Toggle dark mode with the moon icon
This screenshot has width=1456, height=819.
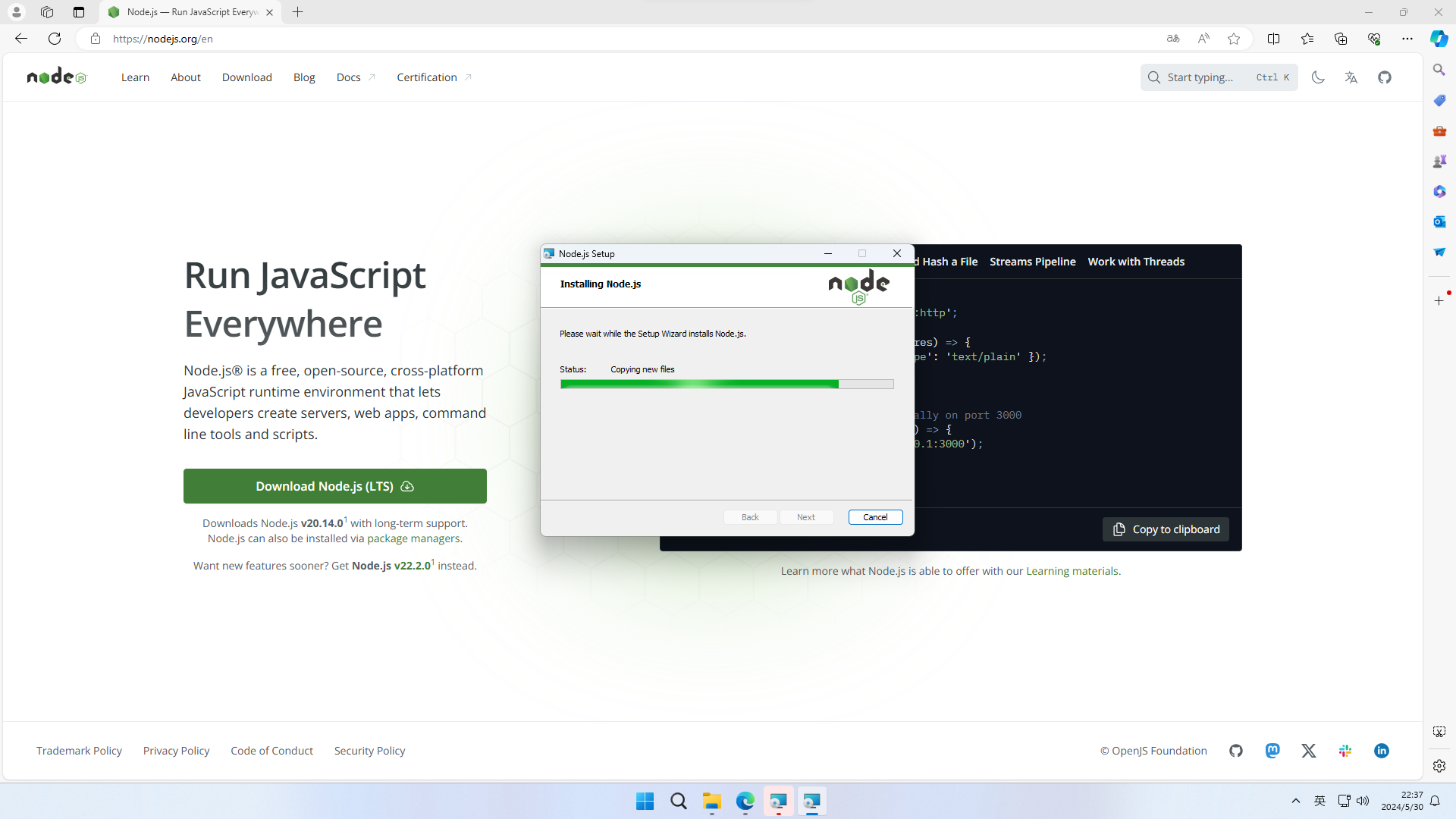point(1318,77)
